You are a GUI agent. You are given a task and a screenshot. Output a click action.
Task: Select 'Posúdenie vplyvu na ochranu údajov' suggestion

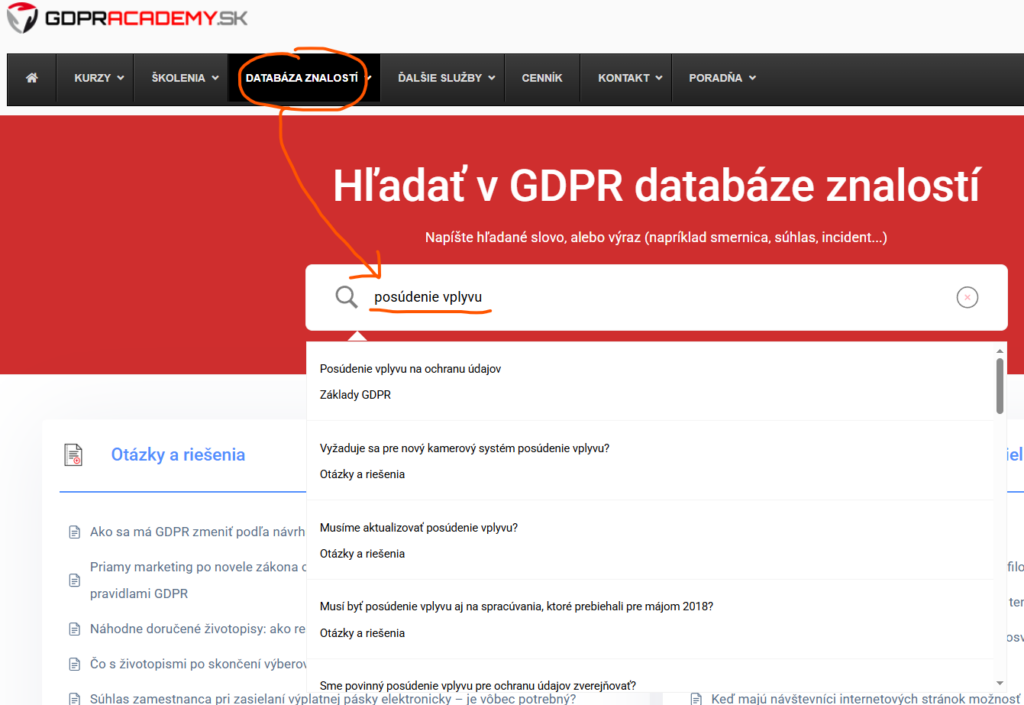click(x=410, y=369)
